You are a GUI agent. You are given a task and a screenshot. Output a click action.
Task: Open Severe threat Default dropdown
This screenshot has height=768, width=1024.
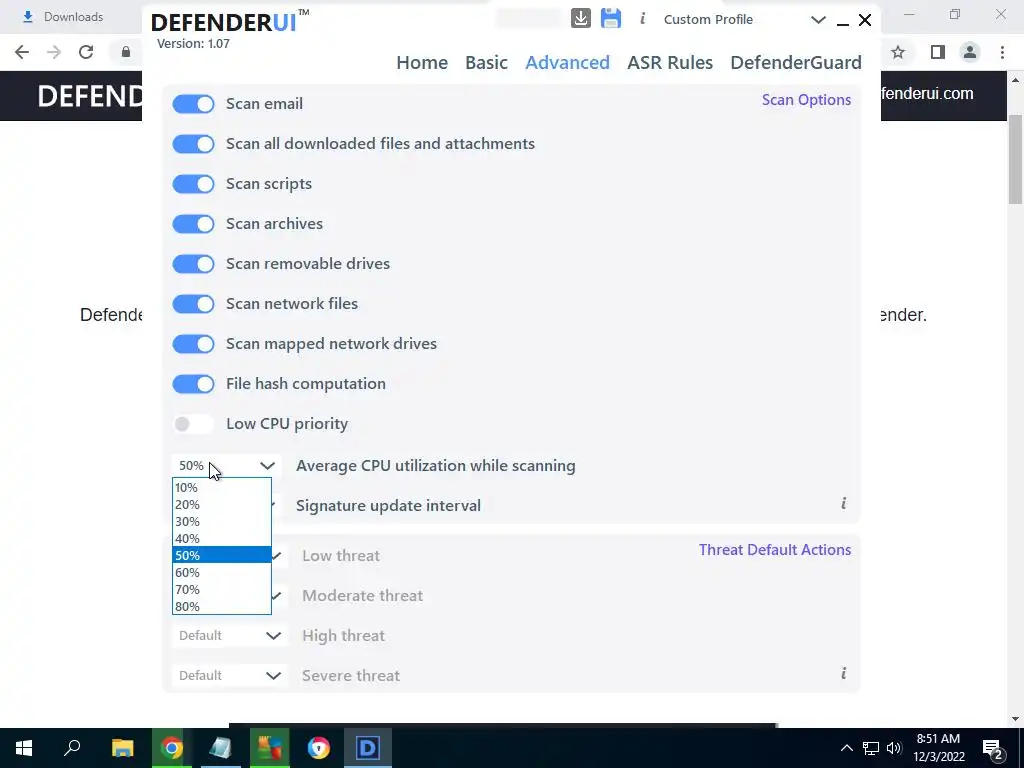229,675
